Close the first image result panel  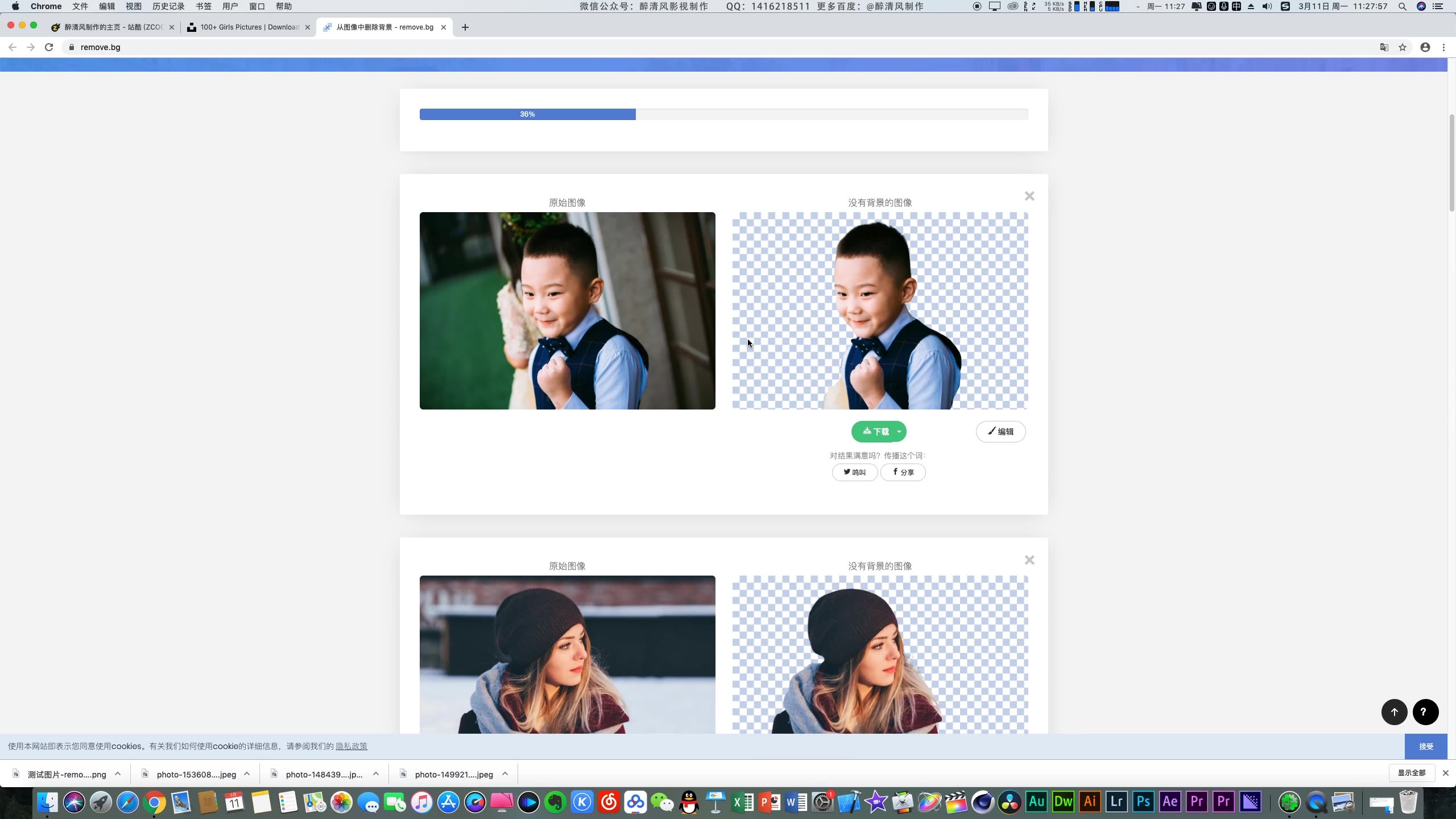[x=1030, y=196]
